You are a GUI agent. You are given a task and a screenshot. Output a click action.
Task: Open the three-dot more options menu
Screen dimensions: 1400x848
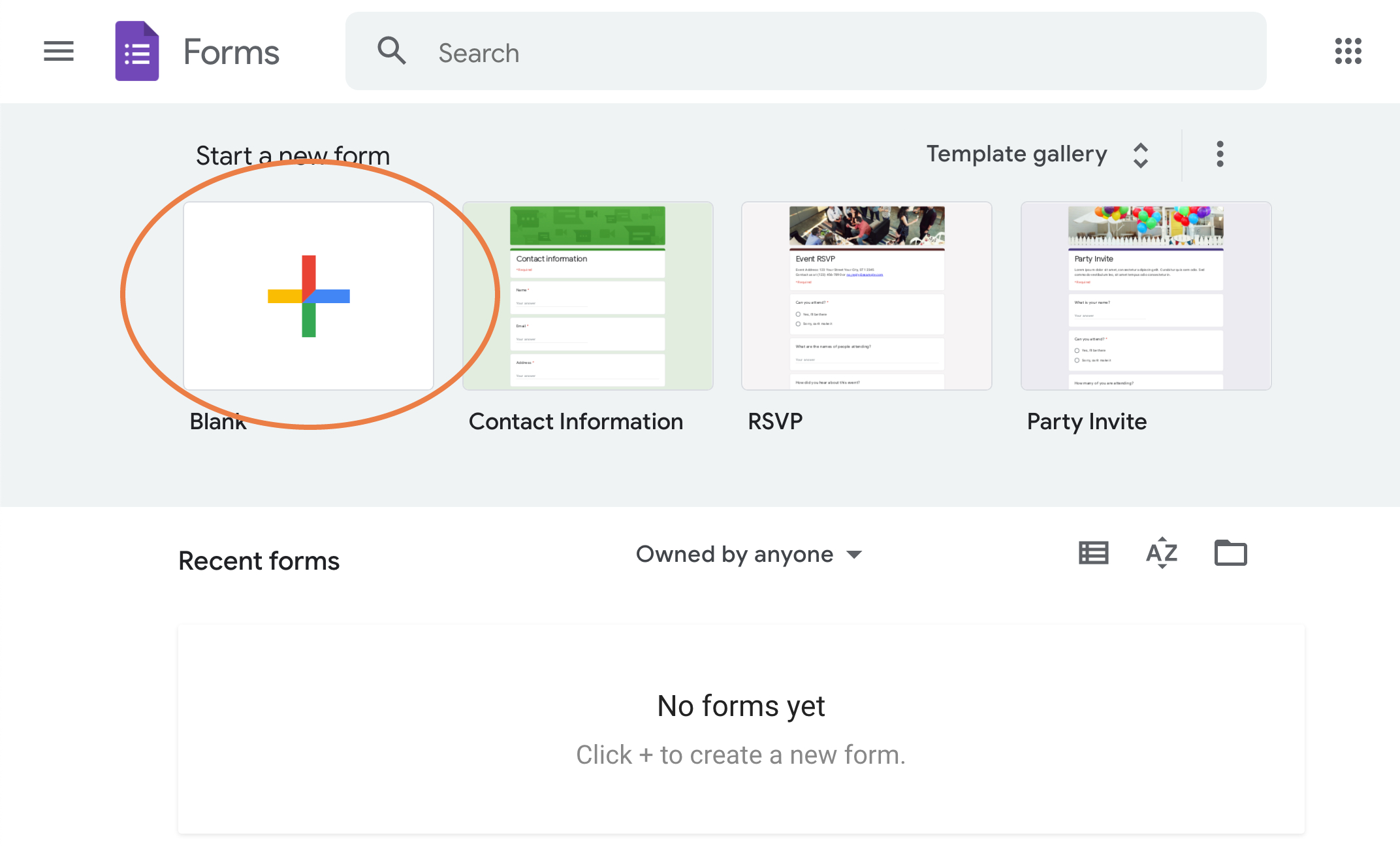pyautogui.click(x=1220, y=154)
